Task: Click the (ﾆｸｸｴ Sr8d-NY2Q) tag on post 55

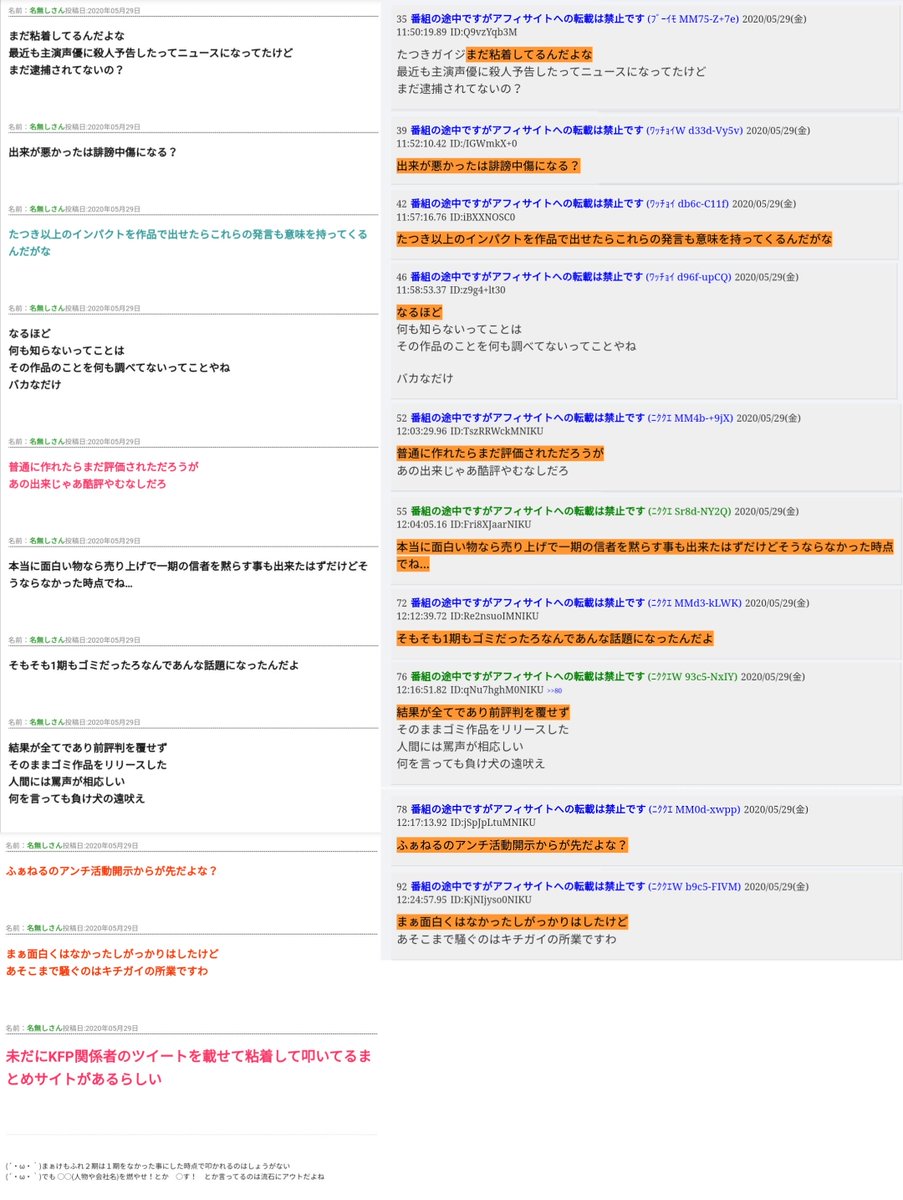Action: pyautogui.click(x=688, y=511)
